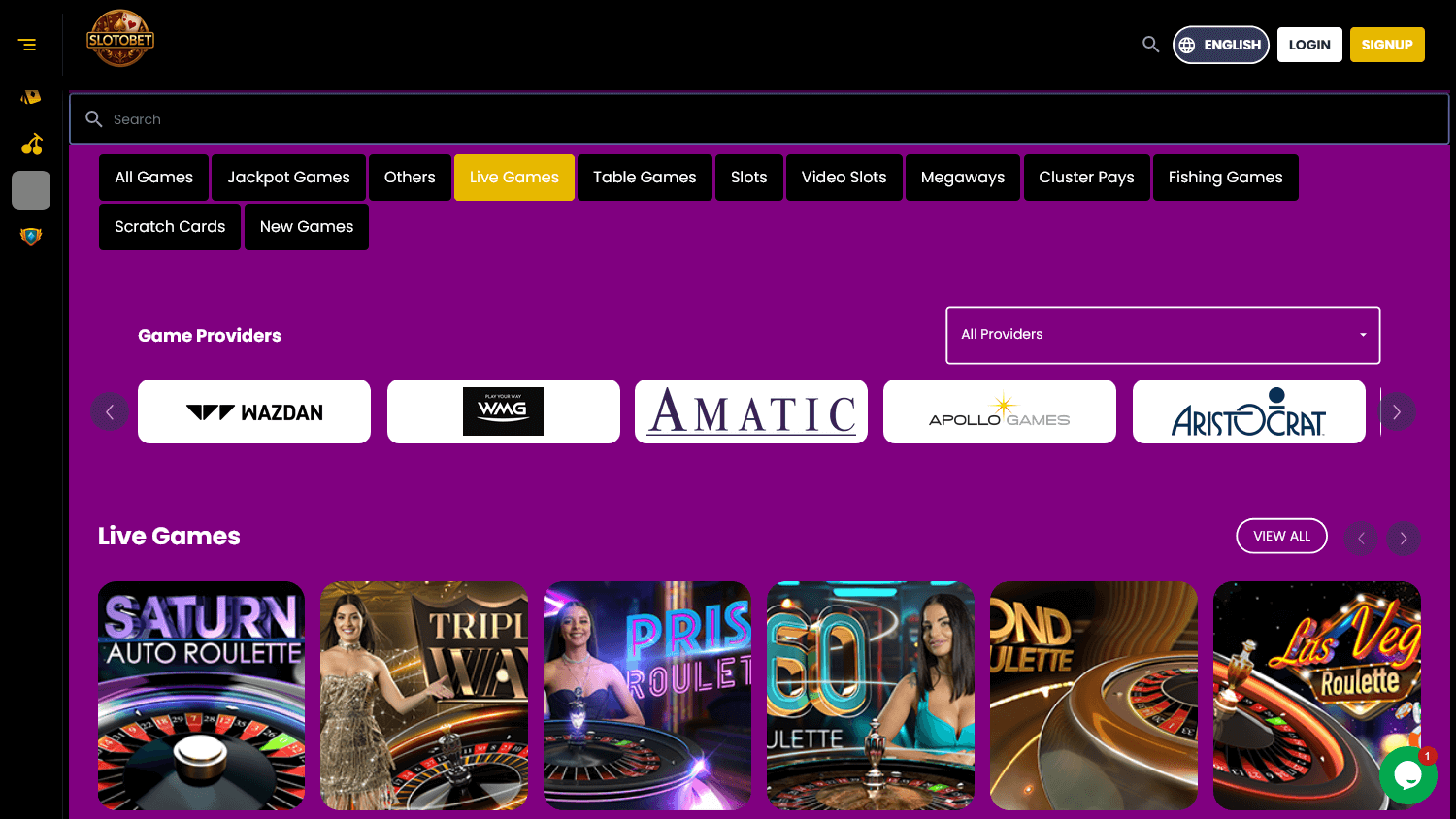
Task: Switch to the New Games category
Action: (306, 226)
